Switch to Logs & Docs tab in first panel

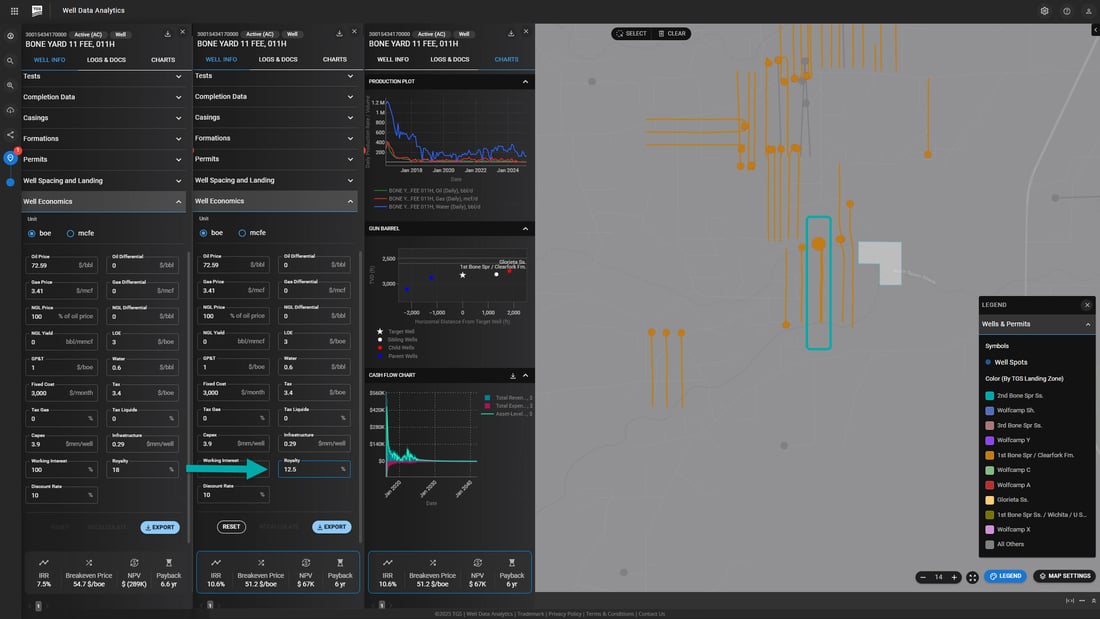(x=107, y=60)
